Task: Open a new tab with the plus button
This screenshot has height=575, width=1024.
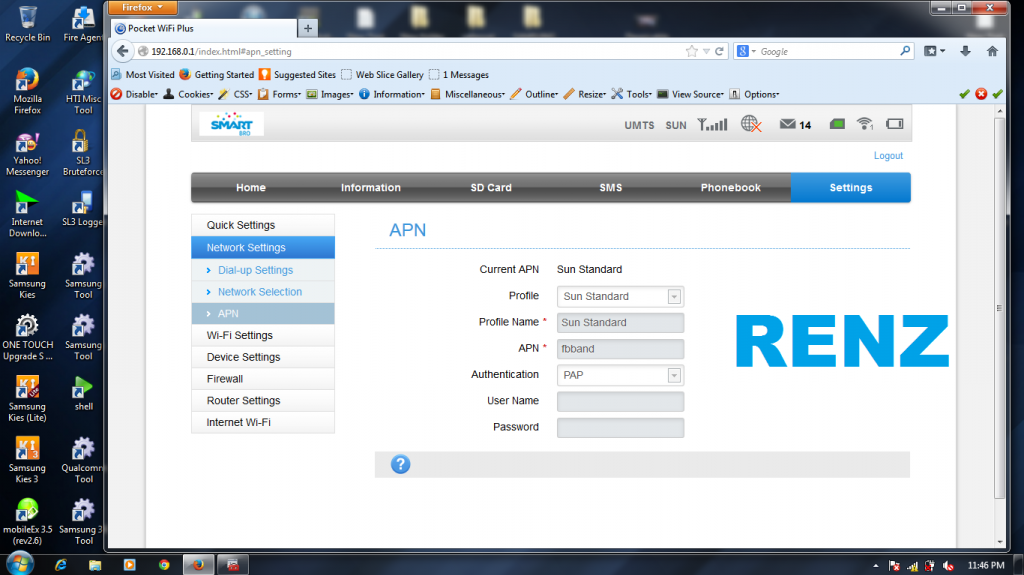Action: coord(308,28)
